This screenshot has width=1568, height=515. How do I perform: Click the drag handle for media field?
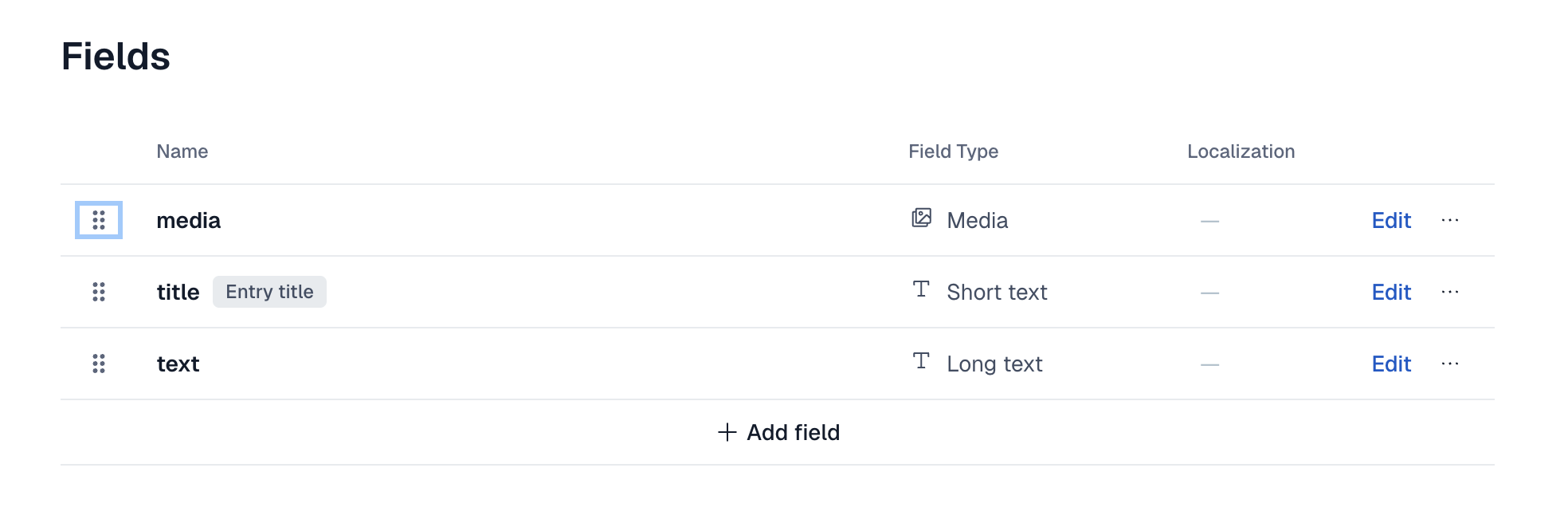[x=99, y=220]
